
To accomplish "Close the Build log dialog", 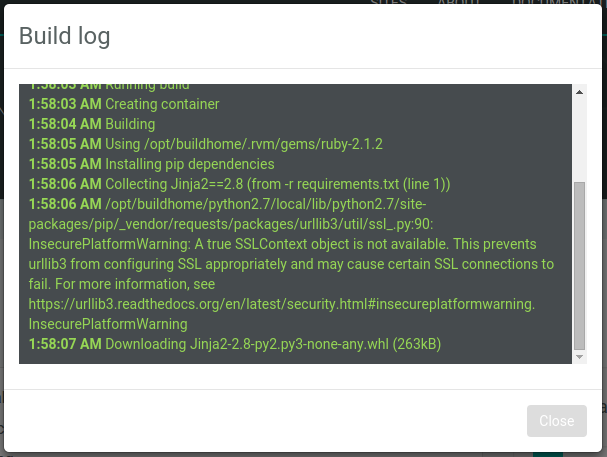I will tap(556, 421).
